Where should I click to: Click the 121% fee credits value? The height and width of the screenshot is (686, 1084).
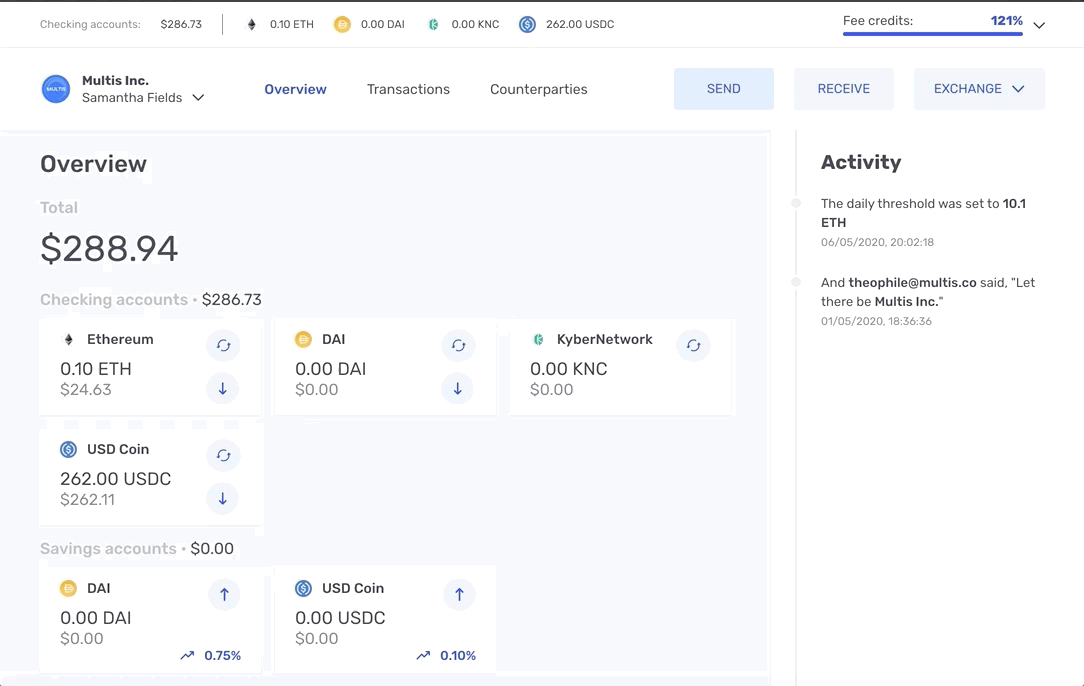[1007, 21]
